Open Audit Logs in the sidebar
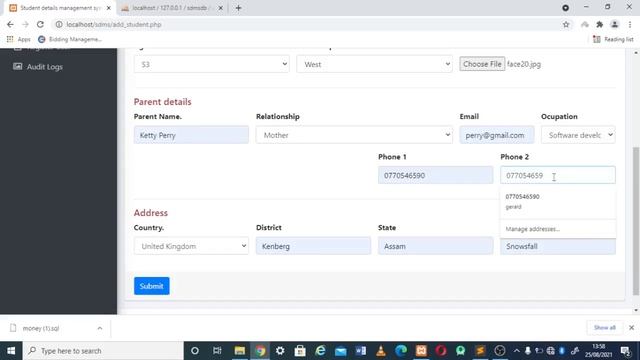640x360 pixels. pos(44,67)
